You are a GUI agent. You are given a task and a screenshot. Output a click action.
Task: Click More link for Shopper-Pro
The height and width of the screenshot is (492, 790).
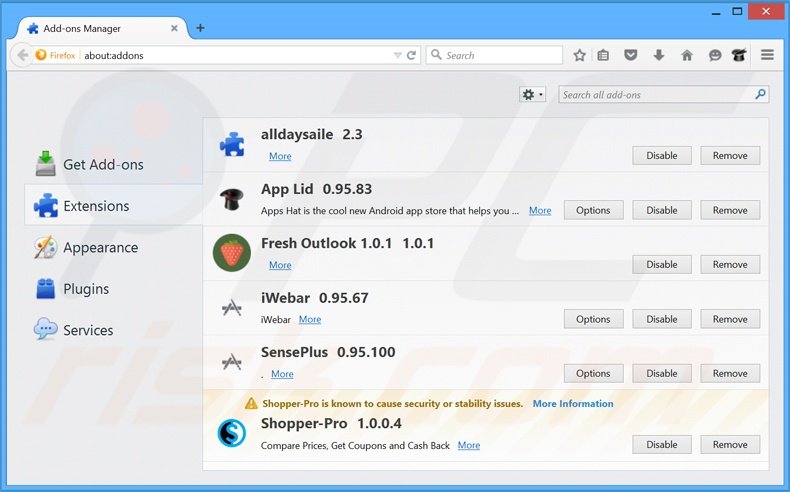click(469, 445)
